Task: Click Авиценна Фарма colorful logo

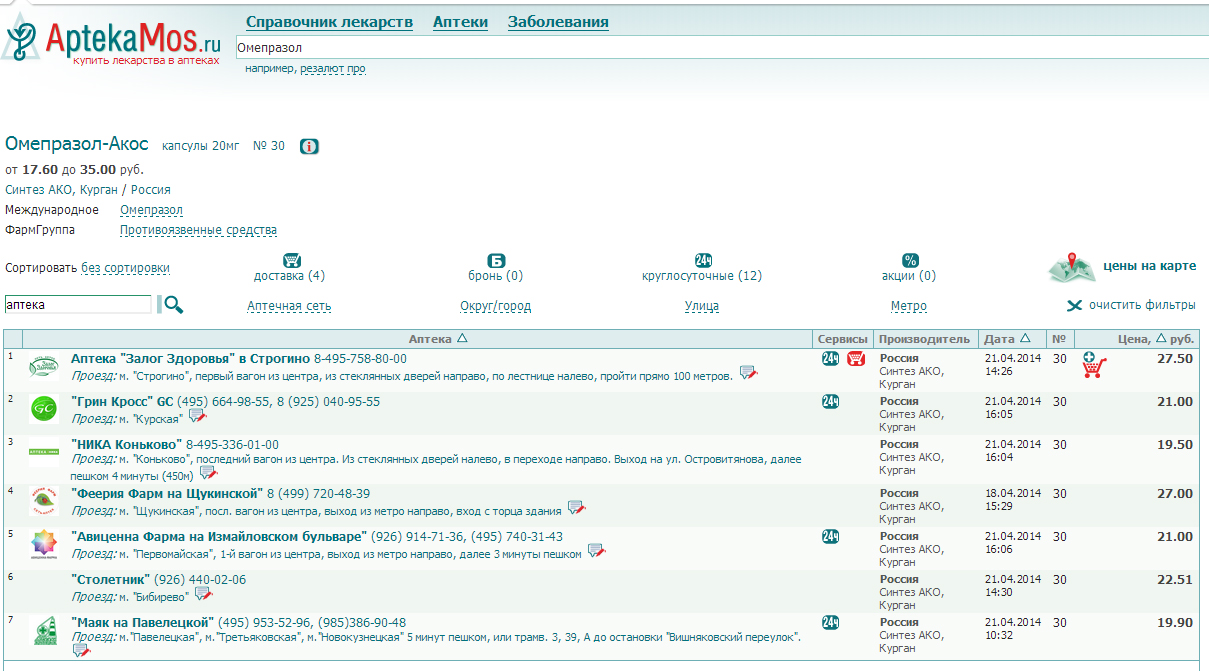Action: coord(43,545)
